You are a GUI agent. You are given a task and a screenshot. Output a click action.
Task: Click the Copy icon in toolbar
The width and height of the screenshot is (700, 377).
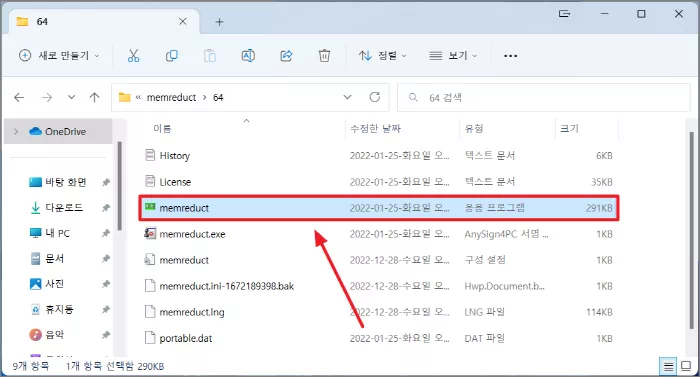click(172, 56)
